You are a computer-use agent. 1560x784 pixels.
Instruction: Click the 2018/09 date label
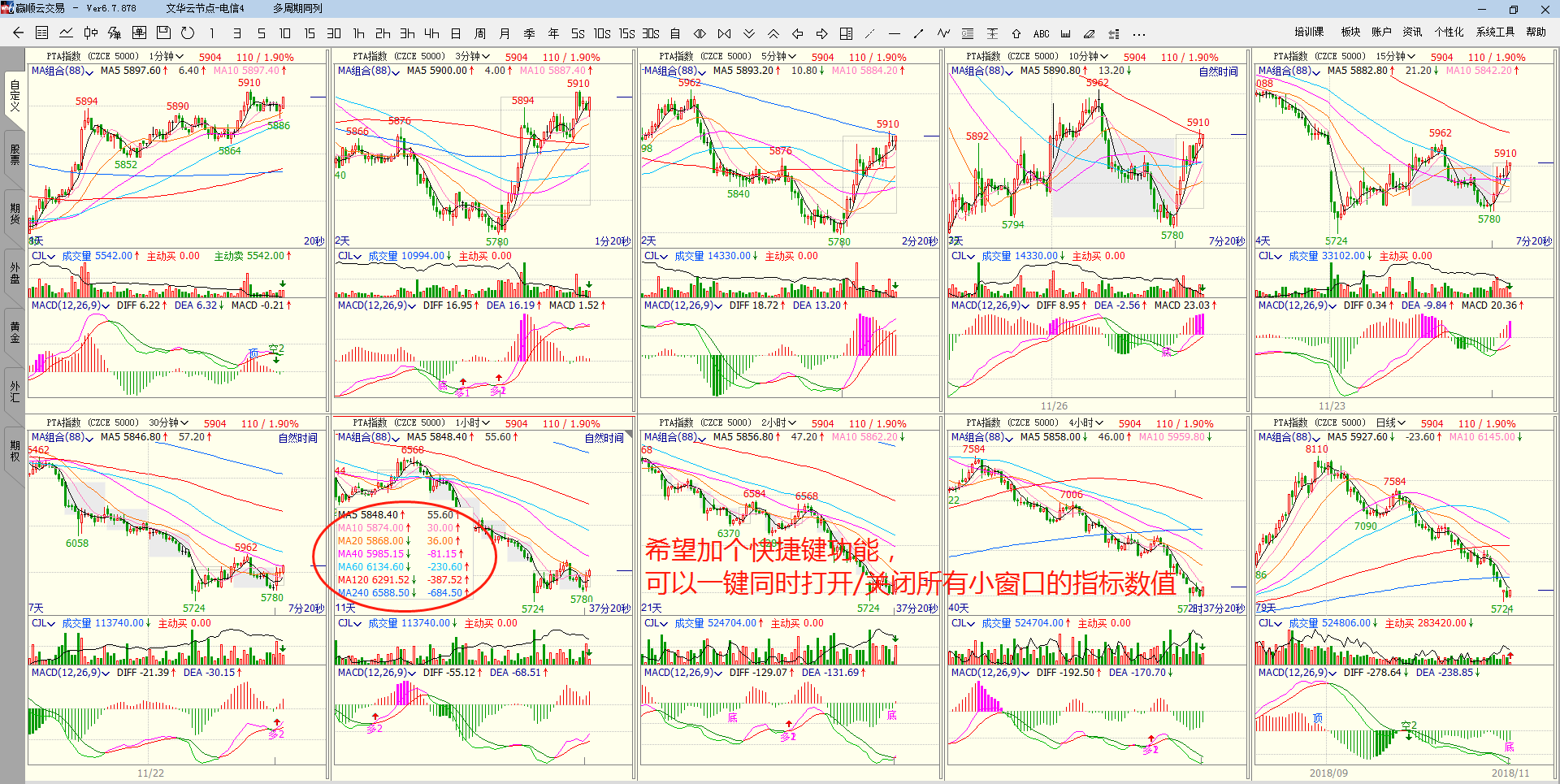[1328, 773]
